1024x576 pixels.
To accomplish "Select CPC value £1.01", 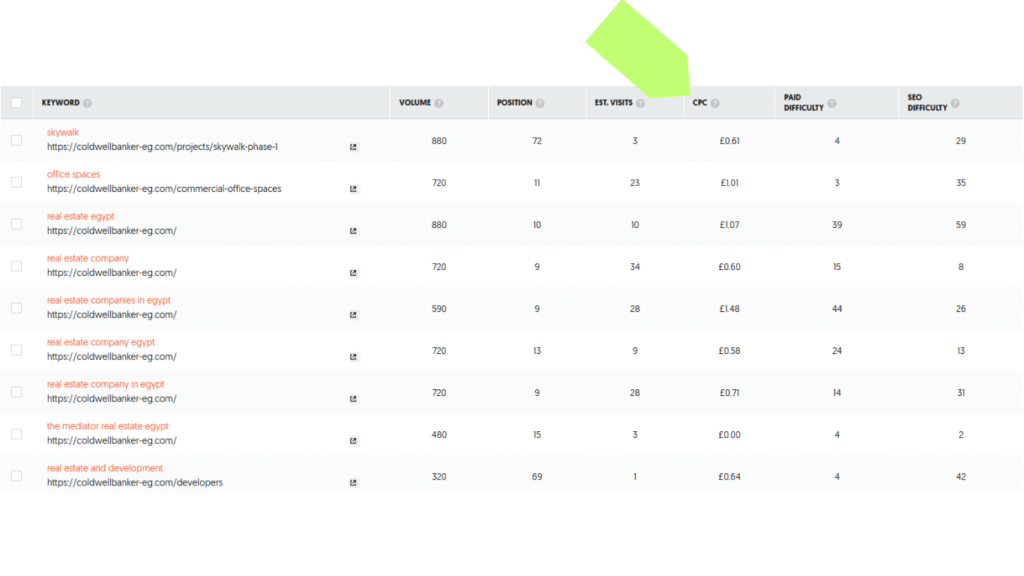I will [729, 183].
